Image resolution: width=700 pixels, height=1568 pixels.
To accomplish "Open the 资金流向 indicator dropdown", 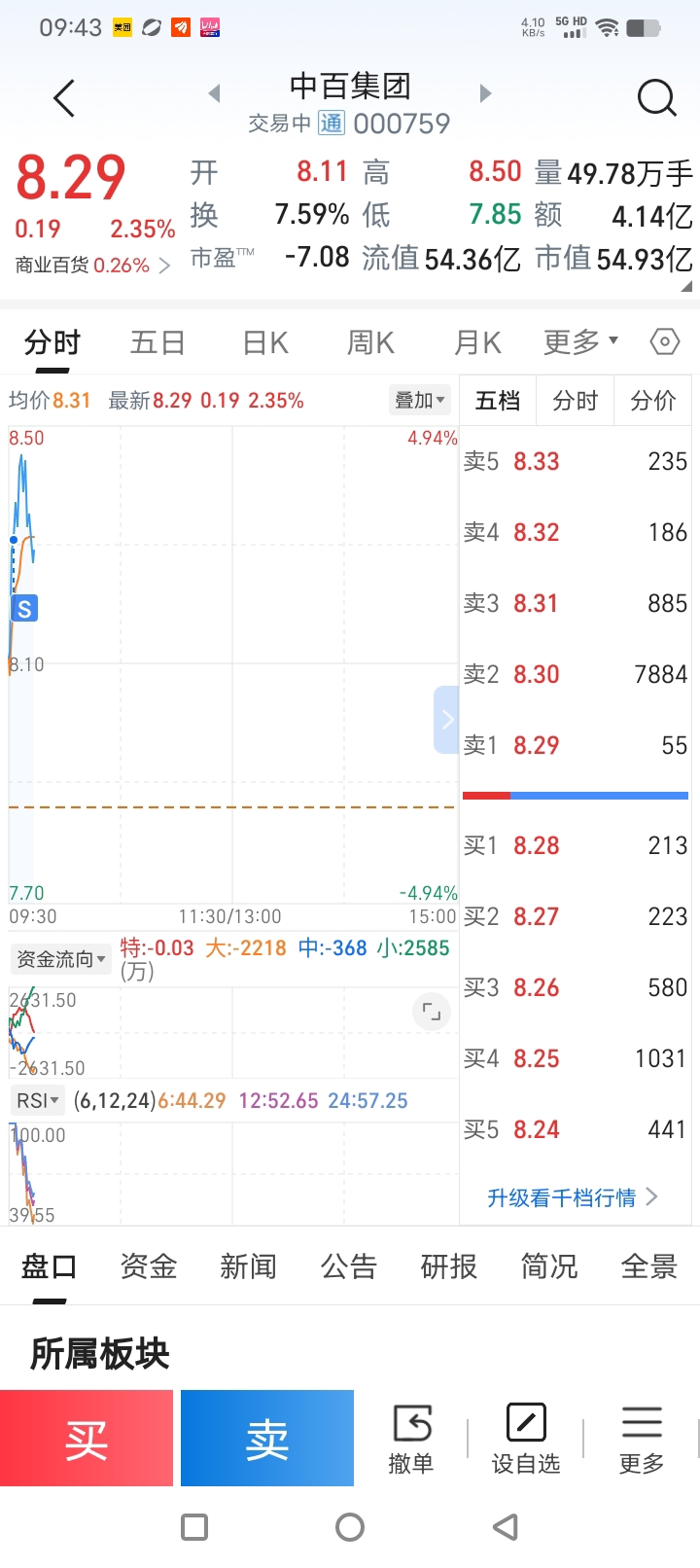I will pos(60,959).
